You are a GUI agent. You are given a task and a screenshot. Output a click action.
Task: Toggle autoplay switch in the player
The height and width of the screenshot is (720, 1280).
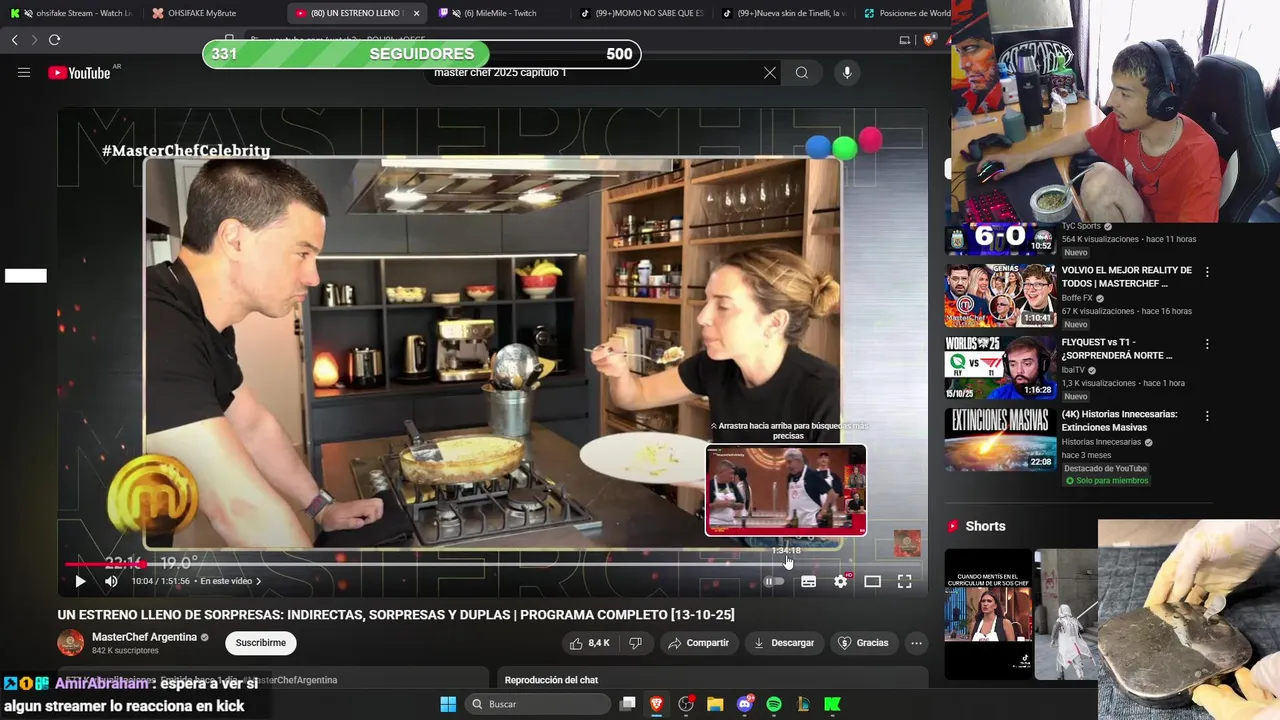click(x=774, y=581)
